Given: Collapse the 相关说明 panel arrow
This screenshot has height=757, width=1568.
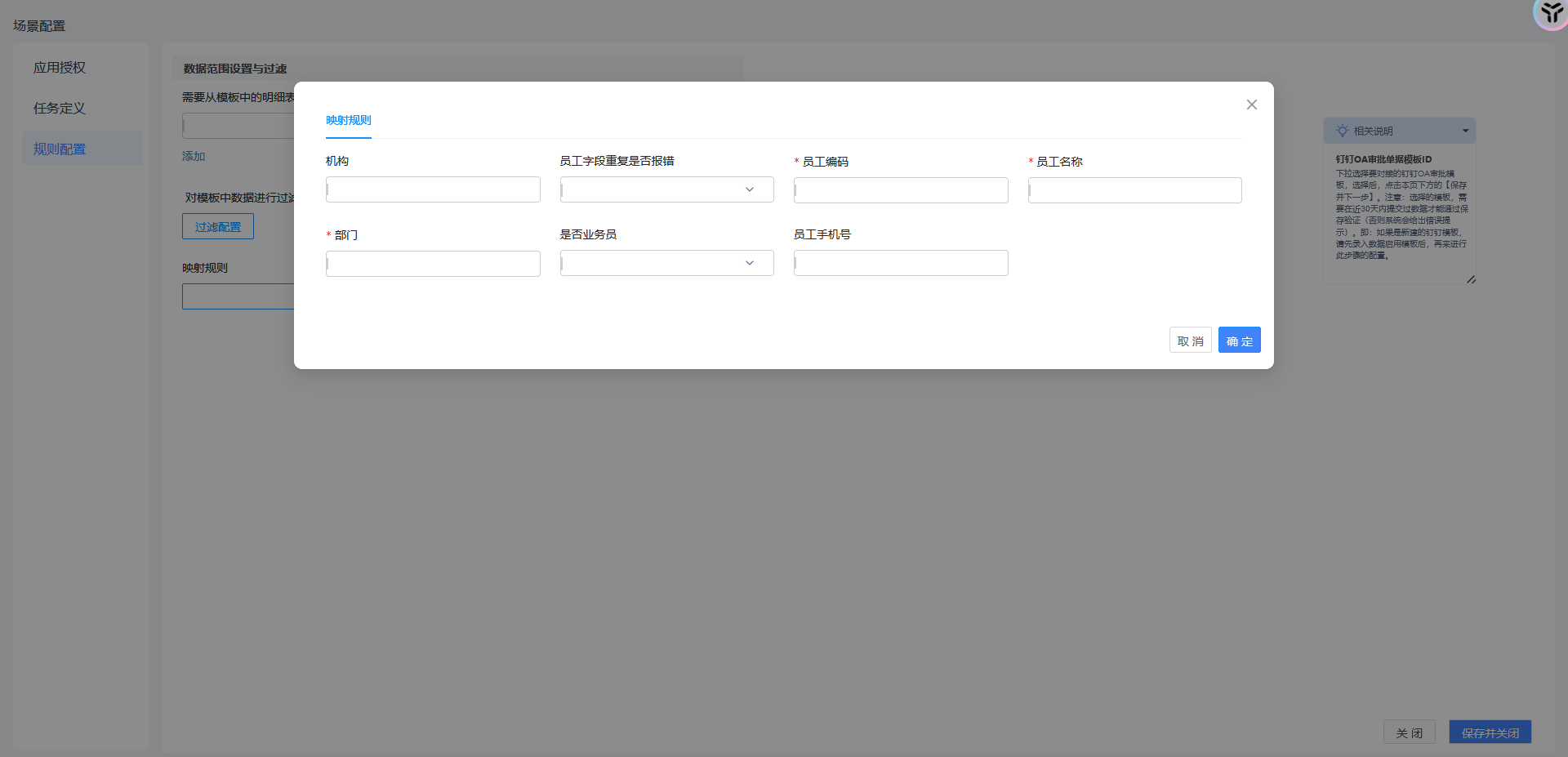Looking at the screenshot, I should [1465, 131].
